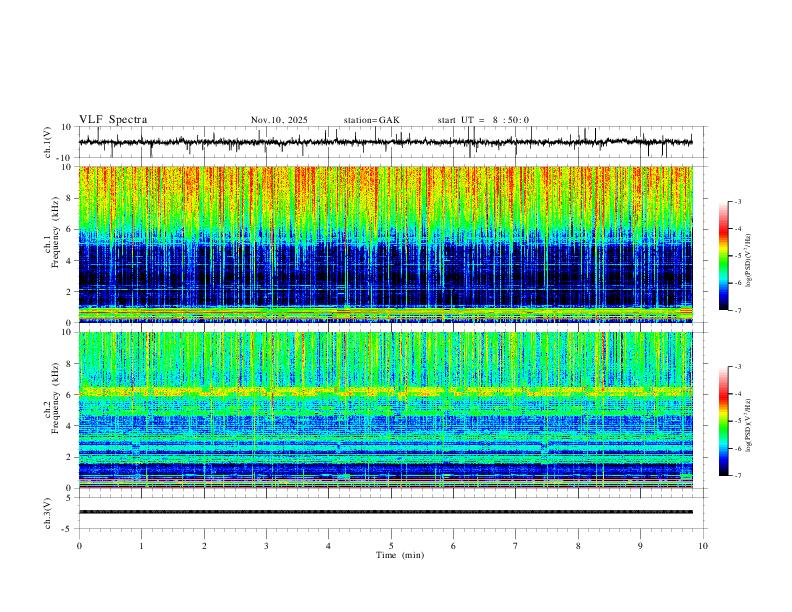Click the ch.1 PSD color bar
The image size is (792, 612).
point(724,256)
